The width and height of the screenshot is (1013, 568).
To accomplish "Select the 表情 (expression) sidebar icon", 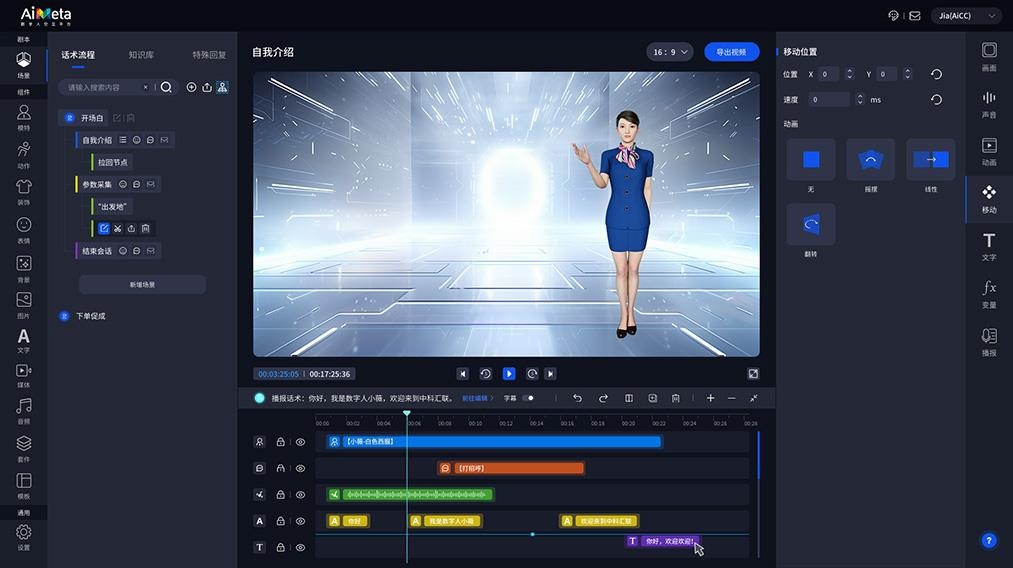I will (23, 228).
